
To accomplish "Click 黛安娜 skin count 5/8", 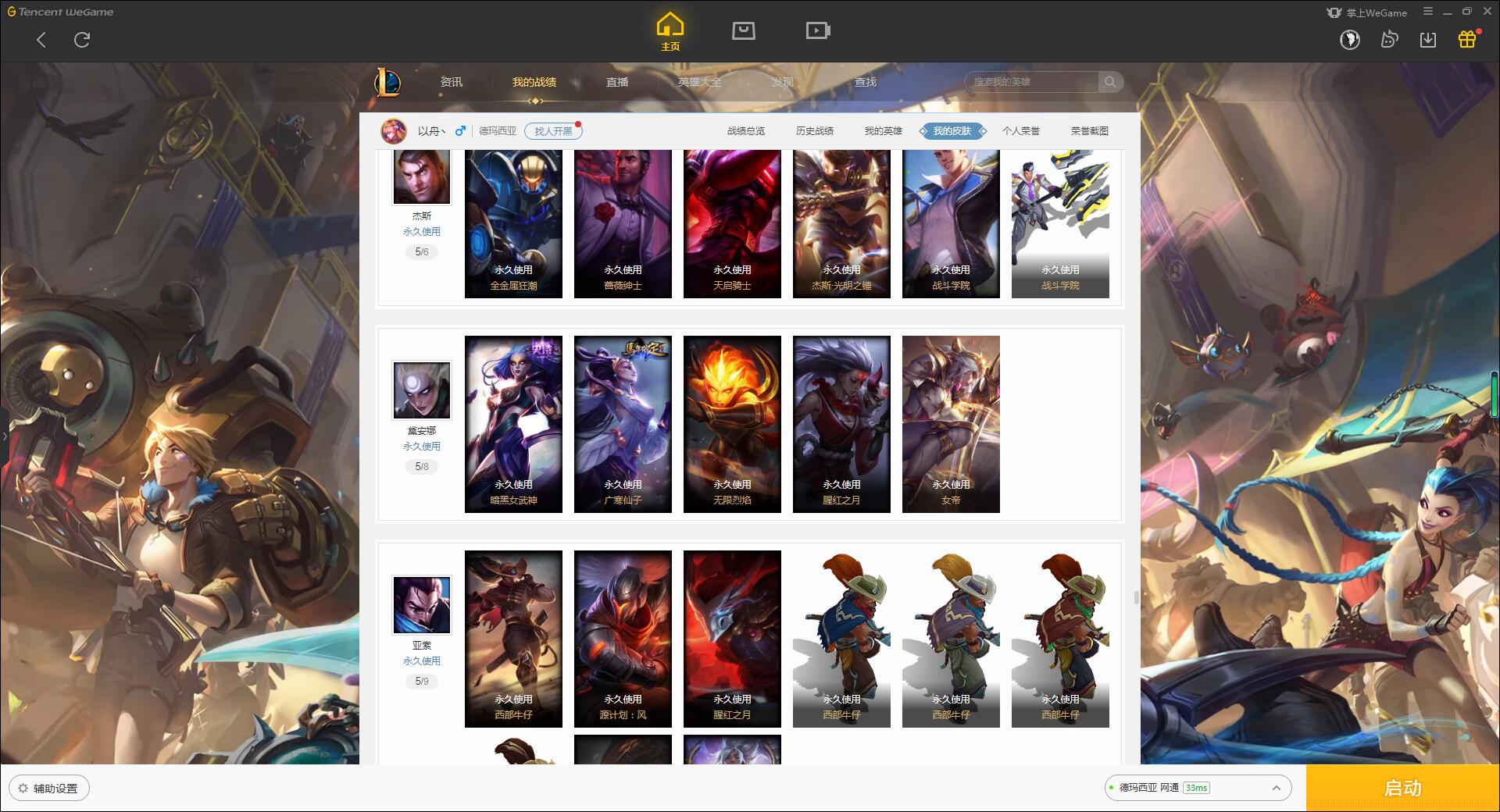I will 422,467.
